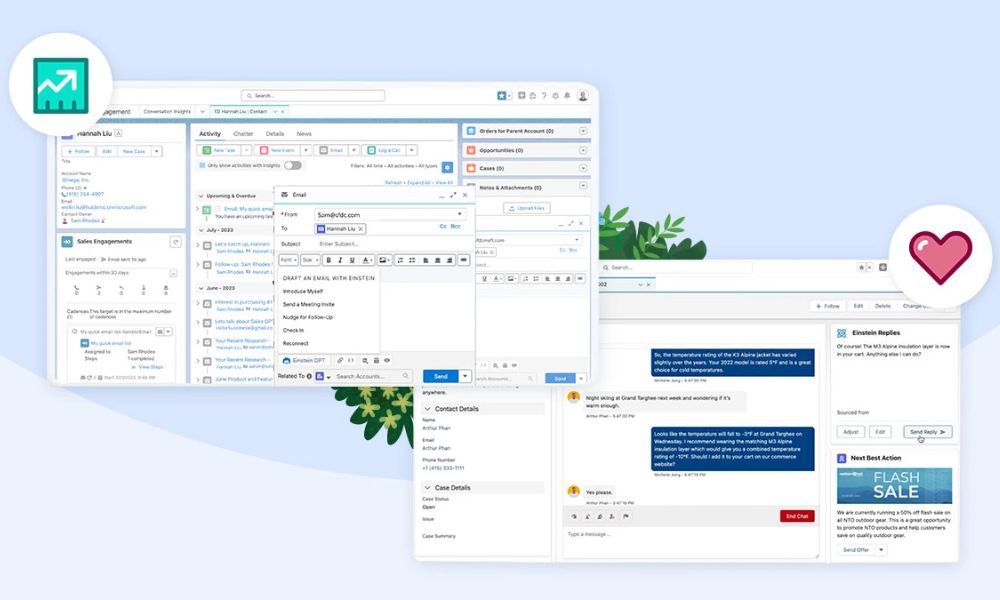The width and height of the screenshot is (1000, 600).
Task: Select Introduce Myself from the Einstein draft menu
Action: tap(303, 291)
